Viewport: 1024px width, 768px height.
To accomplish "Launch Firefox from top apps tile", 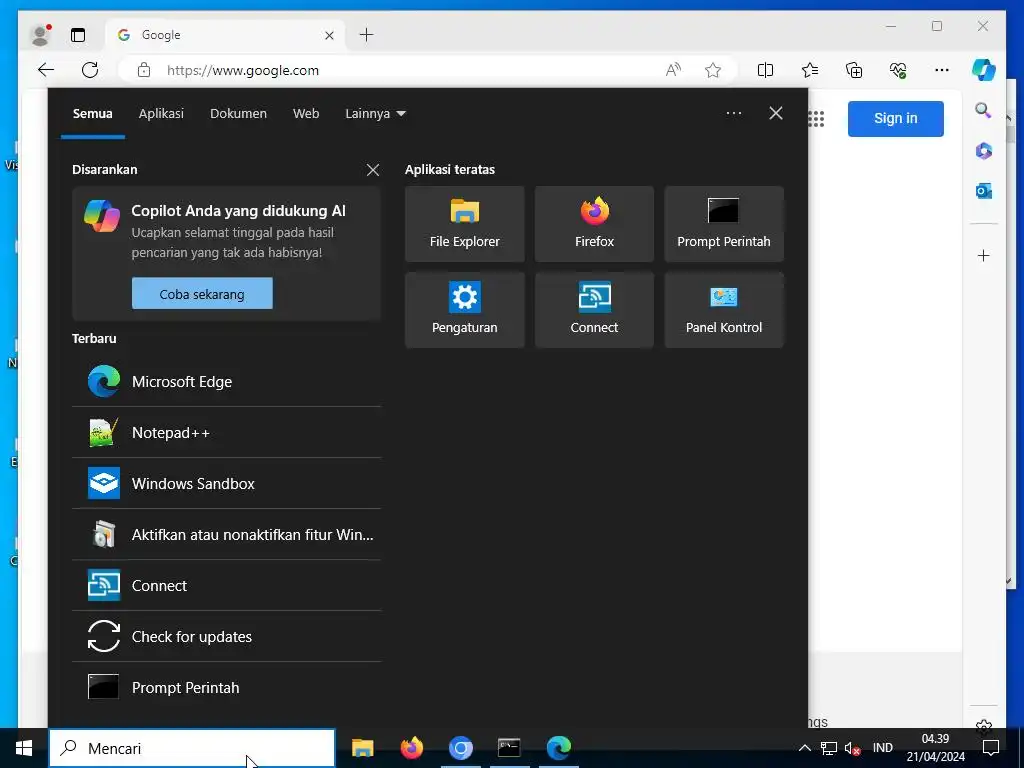I will 594,224.
